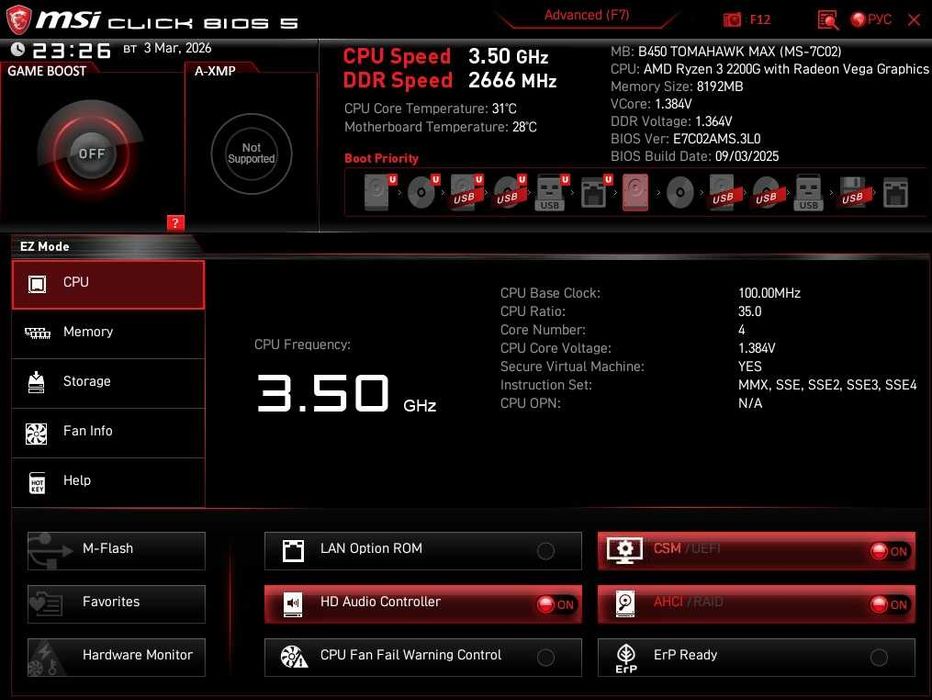
Task: Select the UEFI network boot icon
Action: pos(596,192)
